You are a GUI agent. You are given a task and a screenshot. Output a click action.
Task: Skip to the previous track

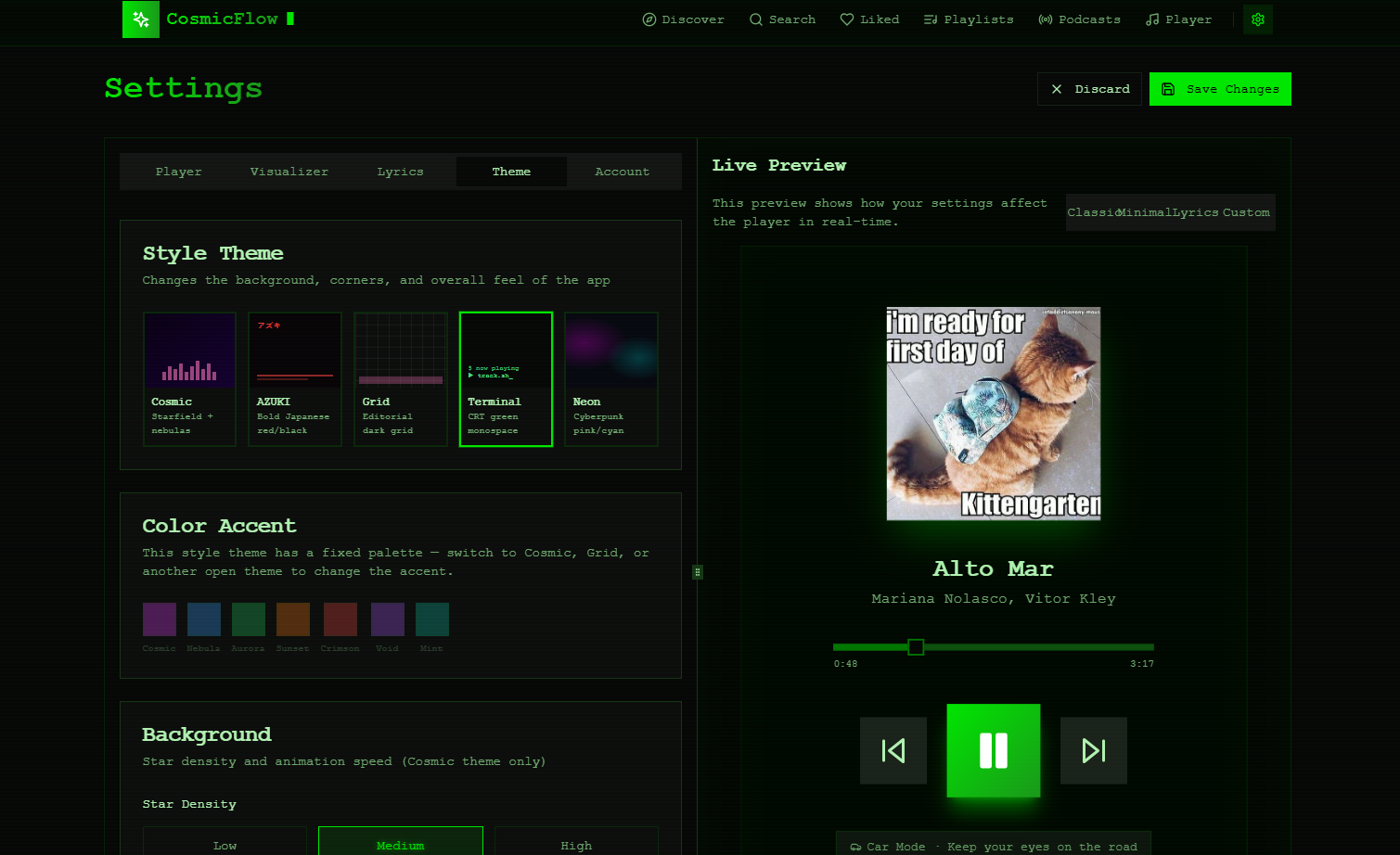pos(893,750)
